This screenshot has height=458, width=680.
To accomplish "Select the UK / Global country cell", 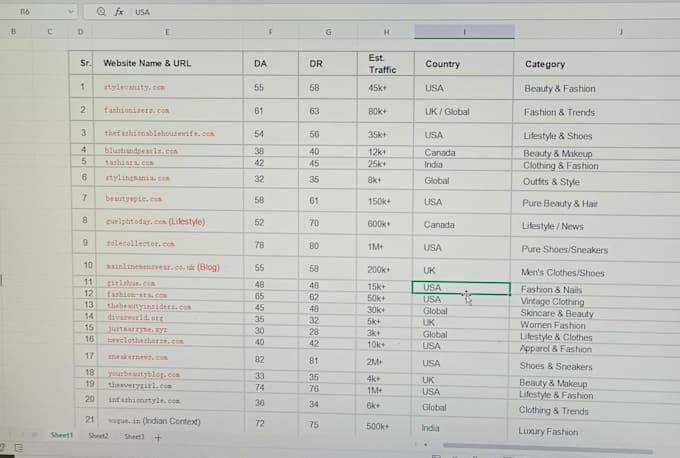I will [463, 112].
